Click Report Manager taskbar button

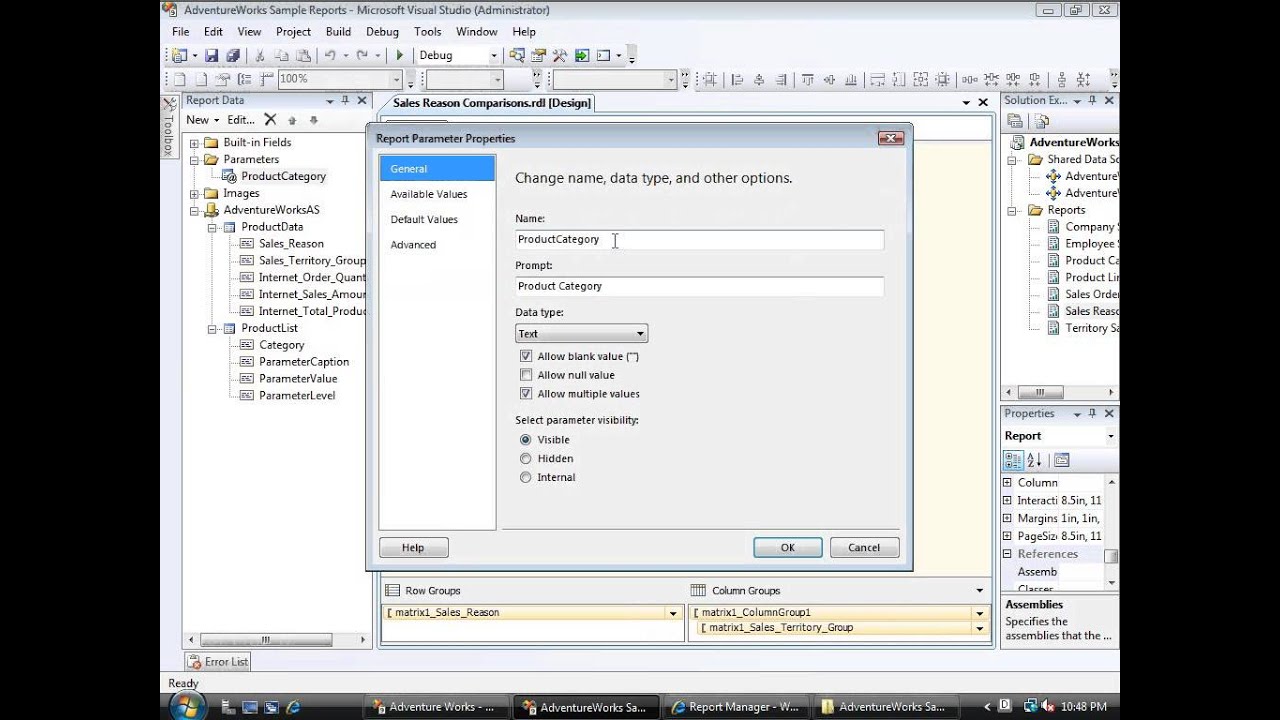click(x=735, y=707)
